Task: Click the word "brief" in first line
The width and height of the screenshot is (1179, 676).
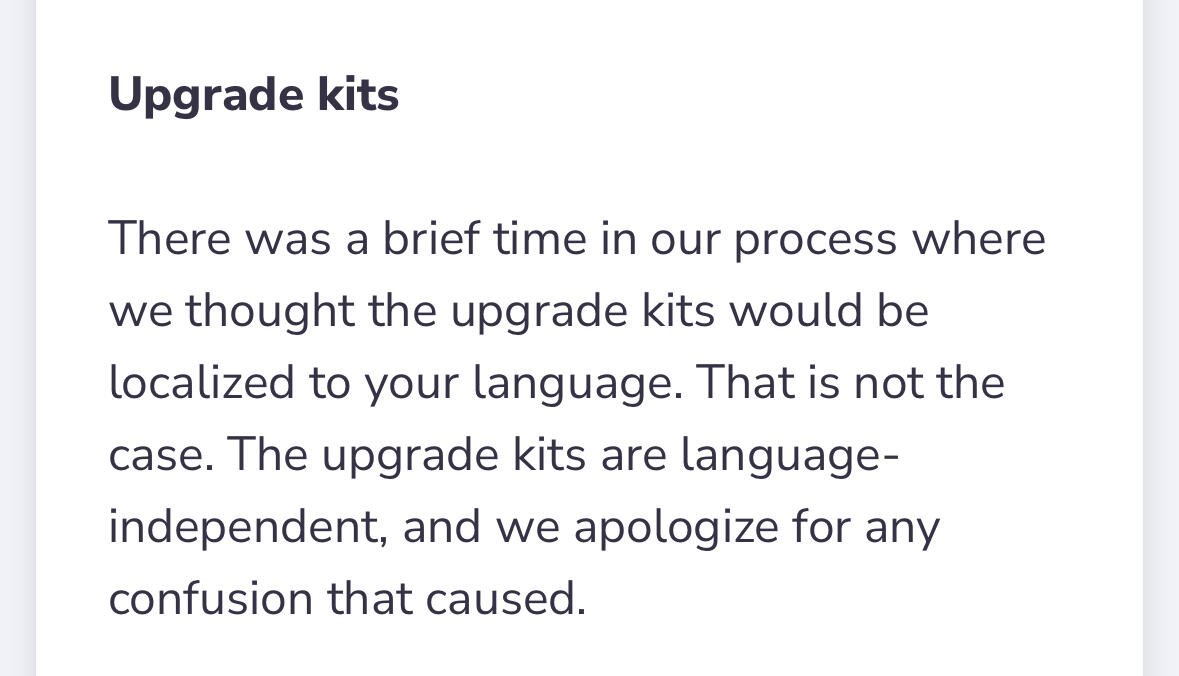Action: [431, 239]
